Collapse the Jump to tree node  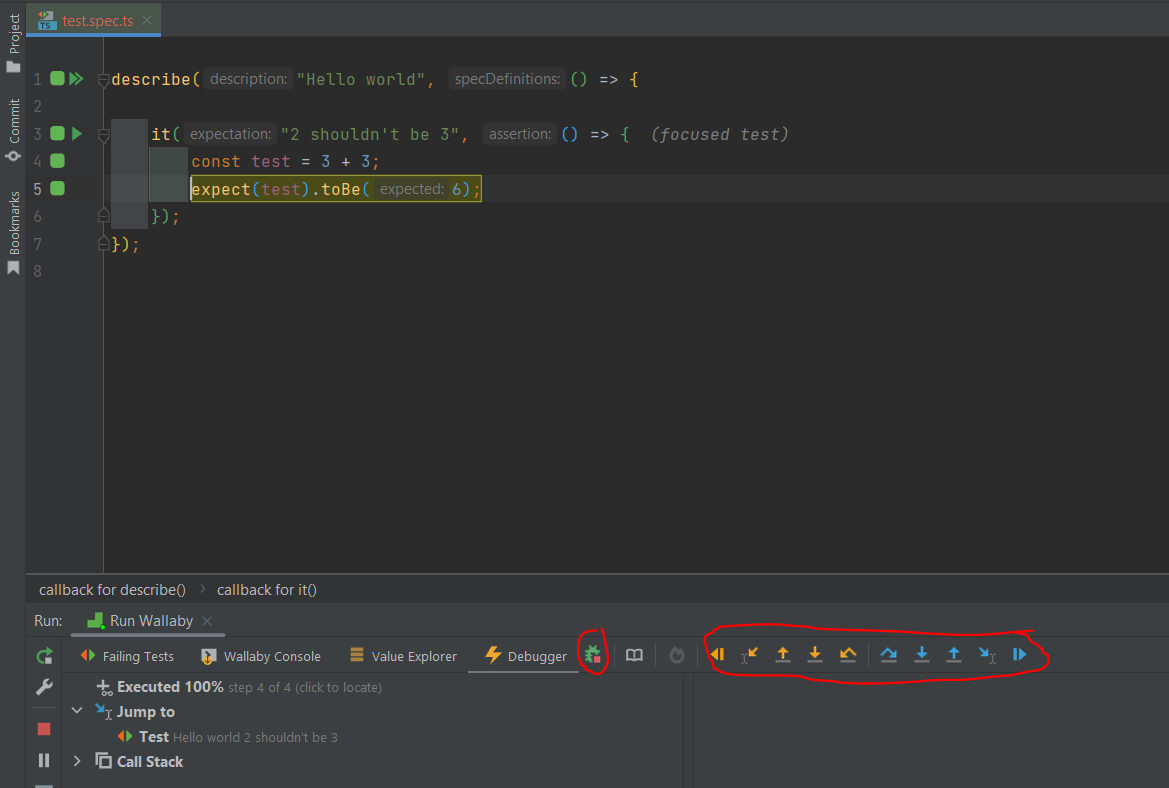tap(77, 711)
